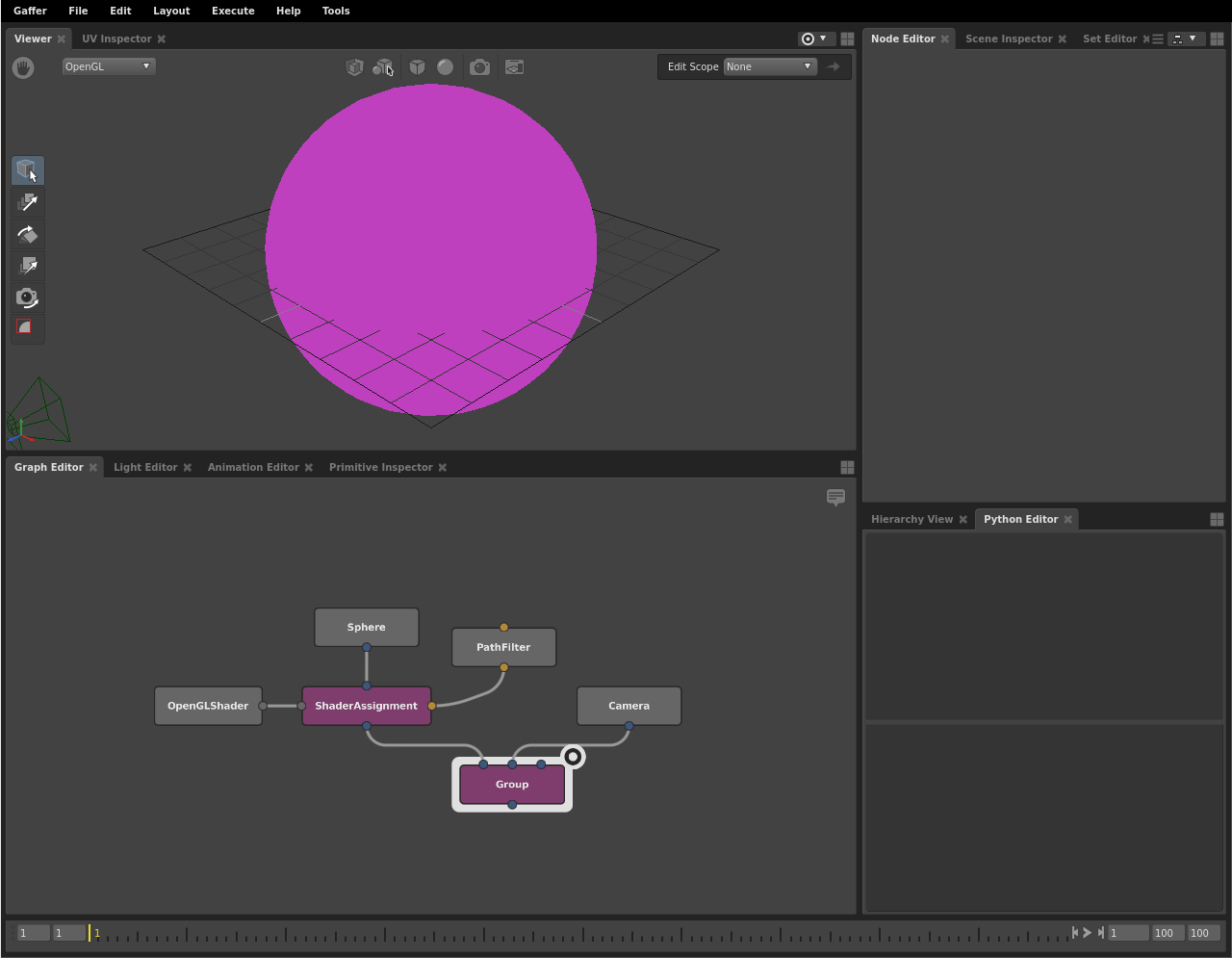The width and height of the screenshot is (1232, 958).
Task: Toggle the Selection tool in viewer
Action: click(x=28, y=170)
